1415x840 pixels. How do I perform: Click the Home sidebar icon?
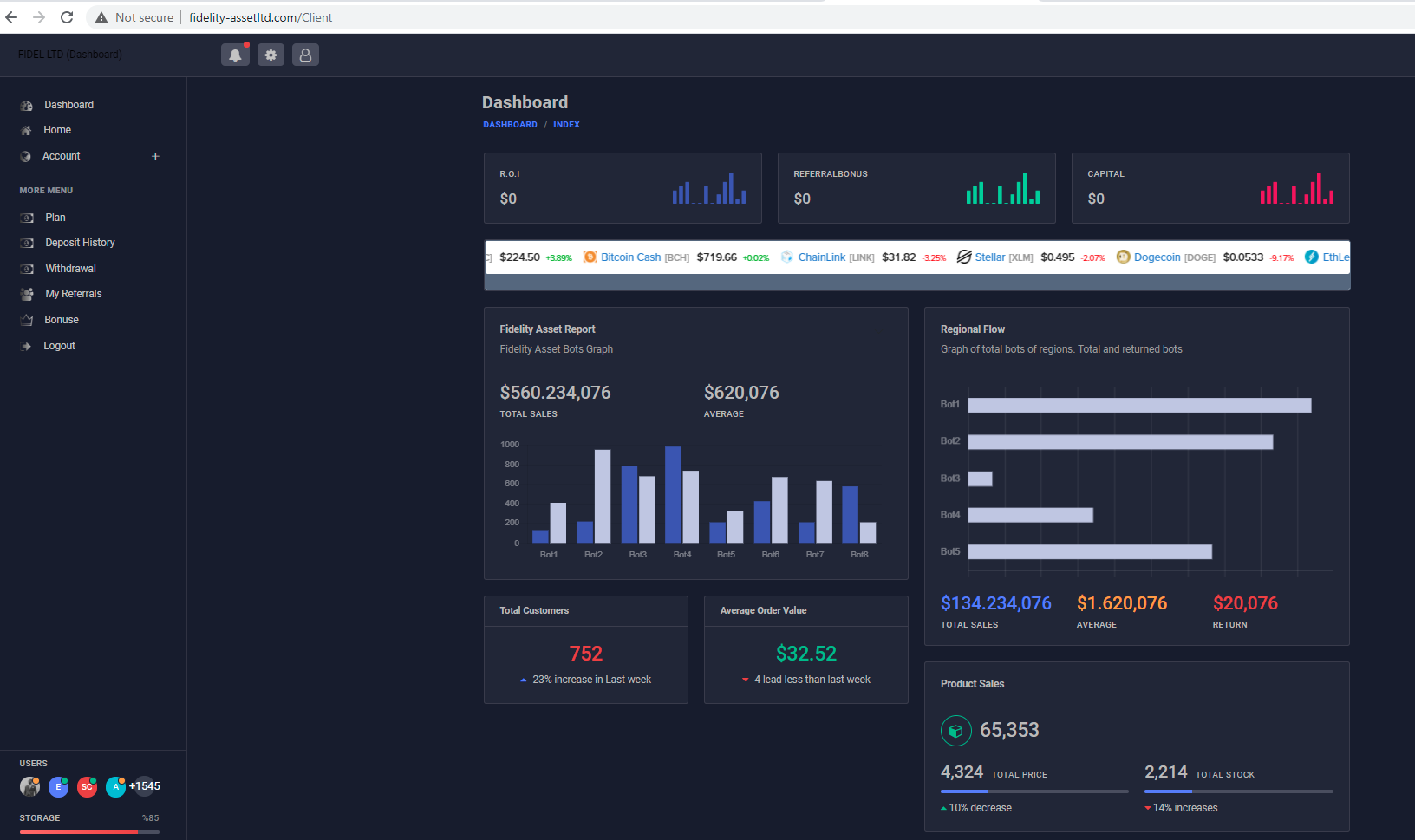(26, 130)
